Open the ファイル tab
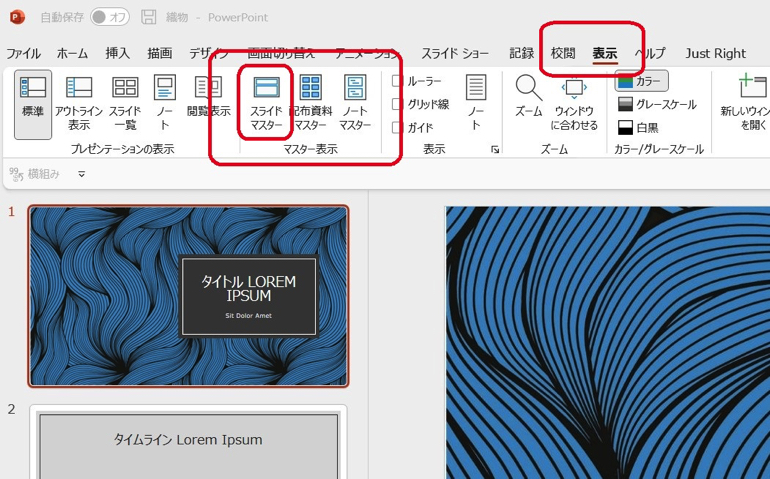The width and height of the screenshot is (770, 479). point(23,53)
